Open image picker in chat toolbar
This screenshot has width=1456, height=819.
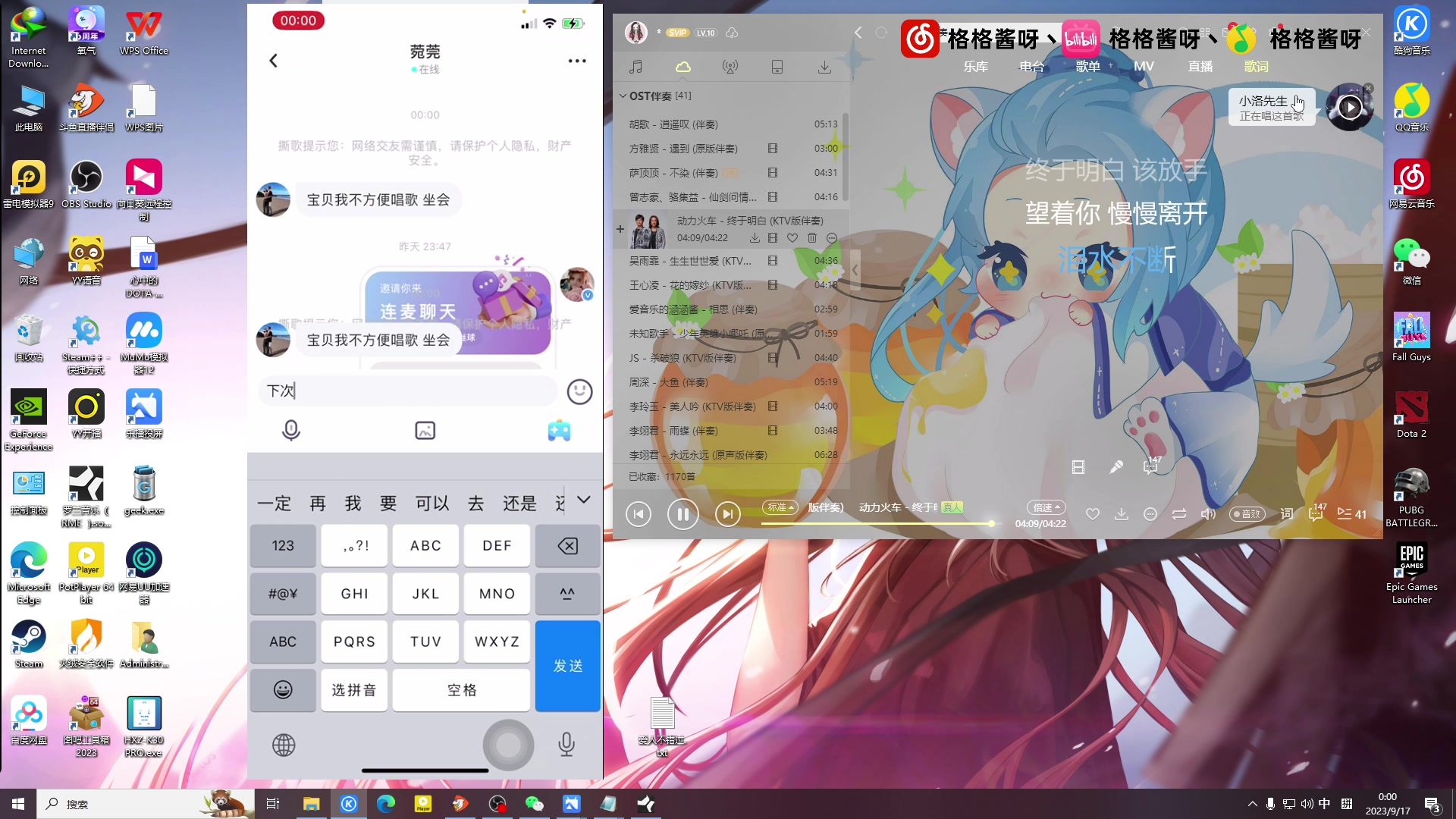[x=425, y=431]
